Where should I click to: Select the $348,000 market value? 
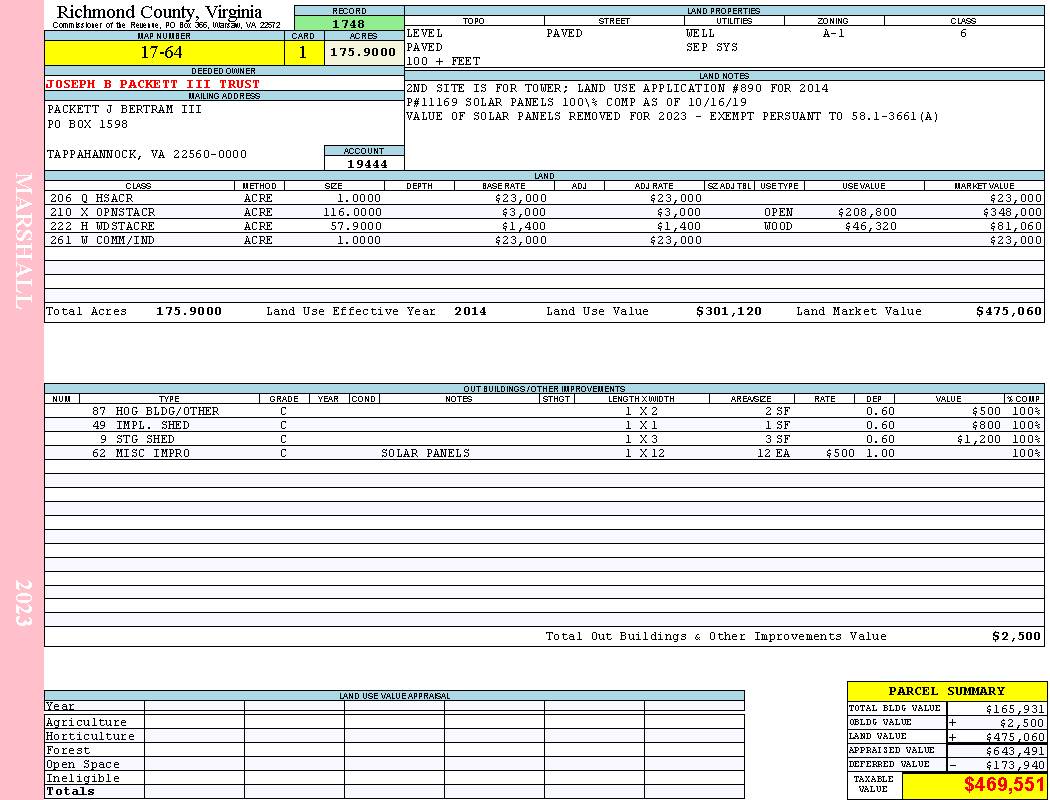tap(1012, 212)
